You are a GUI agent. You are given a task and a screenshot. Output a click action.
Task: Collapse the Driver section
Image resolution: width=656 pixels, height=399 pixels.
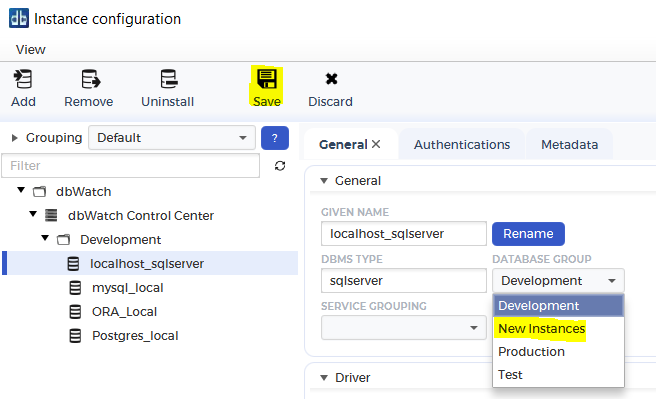[324, 378]
